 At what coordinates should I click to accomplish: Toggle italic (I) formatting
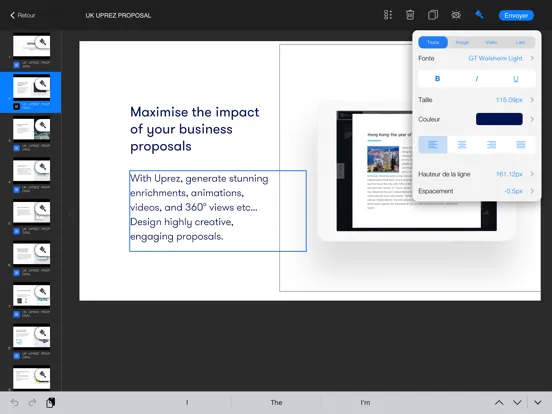tap(477, 79)
